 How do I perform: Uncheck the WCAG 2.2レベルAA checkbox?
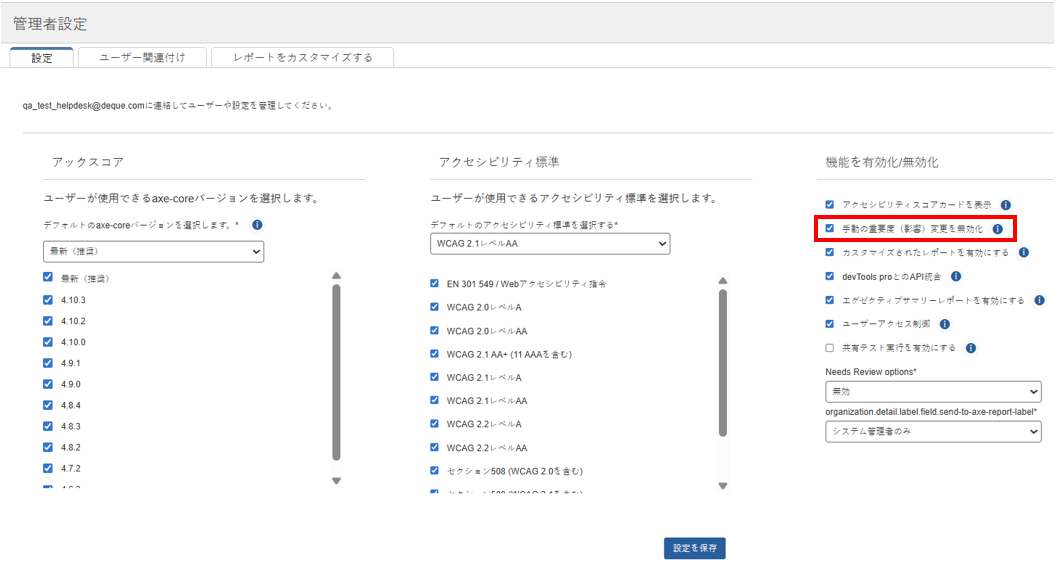434,448
